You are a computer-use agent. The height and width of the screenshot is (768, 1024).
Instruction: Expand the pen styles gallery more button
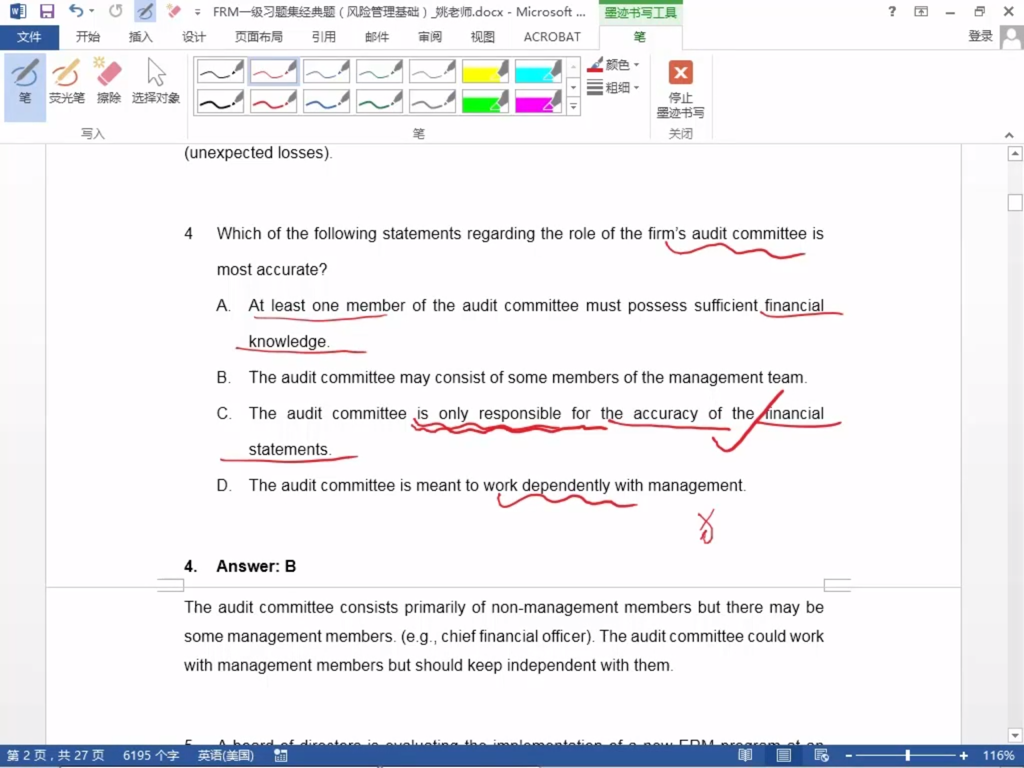(573, 107)
